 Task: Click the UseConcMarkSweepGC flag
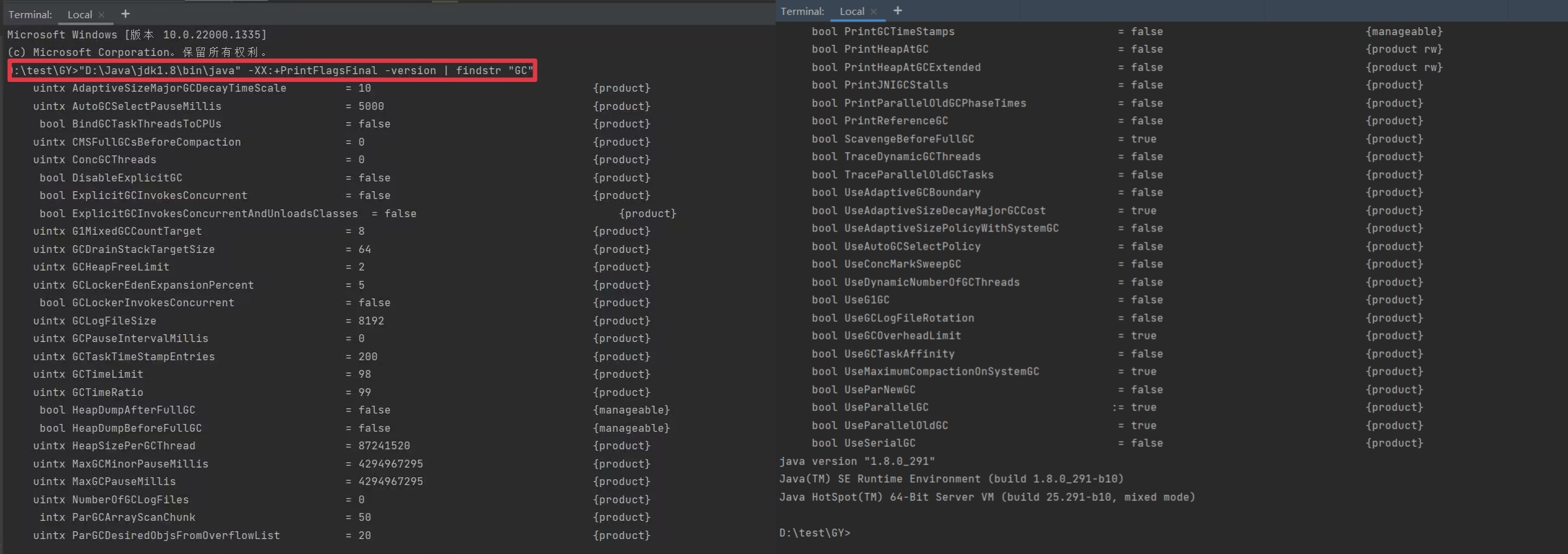(x=902, y=263)
